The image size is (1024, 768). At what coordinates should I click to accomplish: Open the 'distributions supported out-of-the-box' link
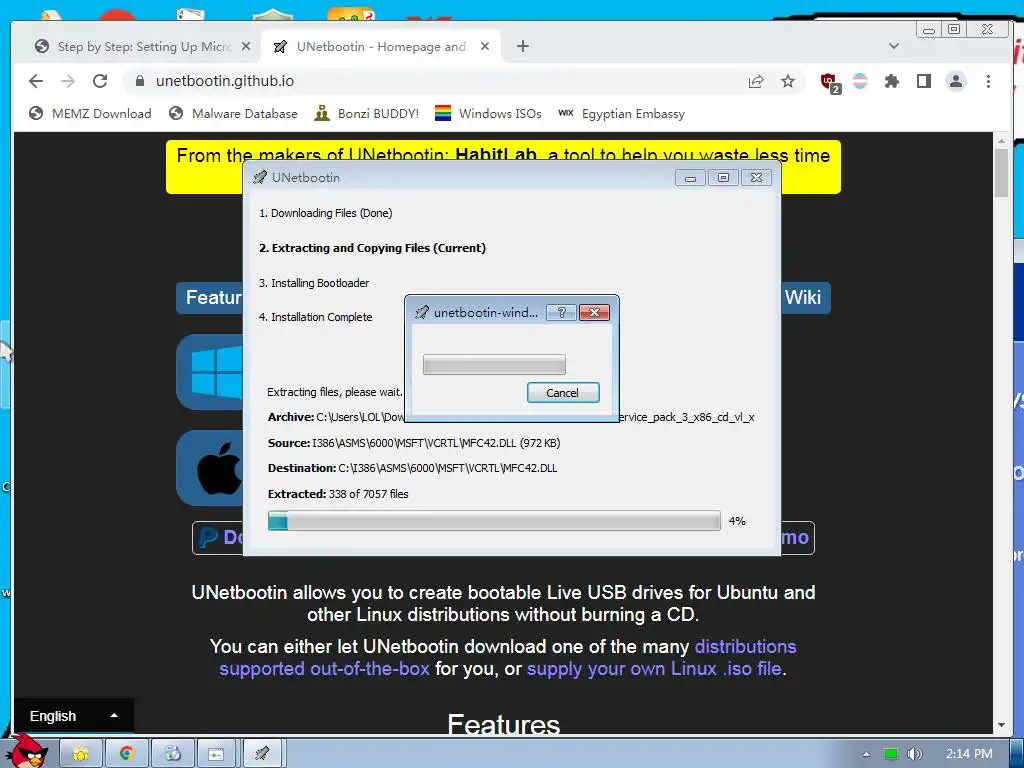pyautogui.click(x=507, y=658)
